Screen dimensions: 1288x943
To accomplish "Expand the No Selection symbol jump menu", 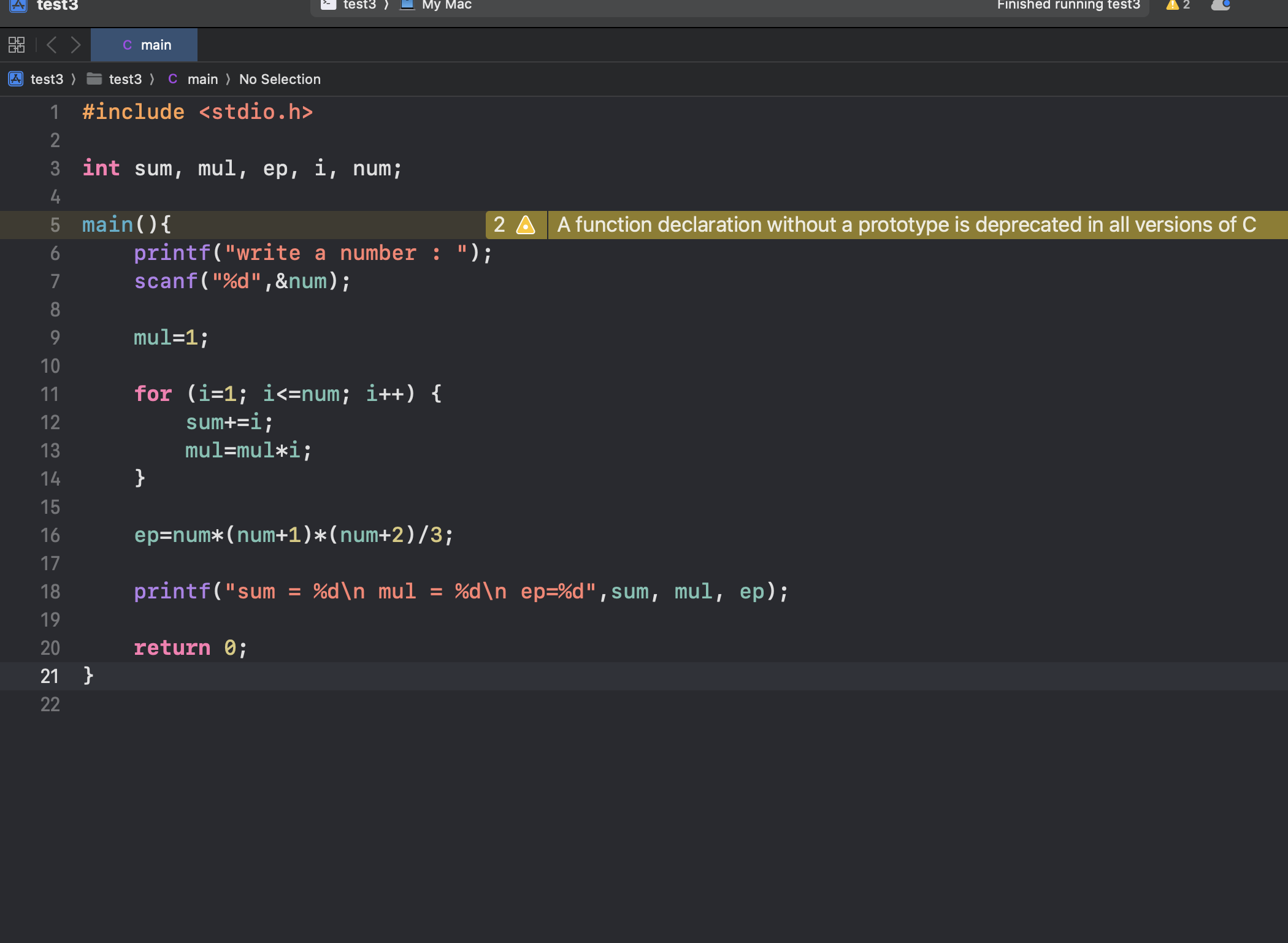I will [280, 79].
